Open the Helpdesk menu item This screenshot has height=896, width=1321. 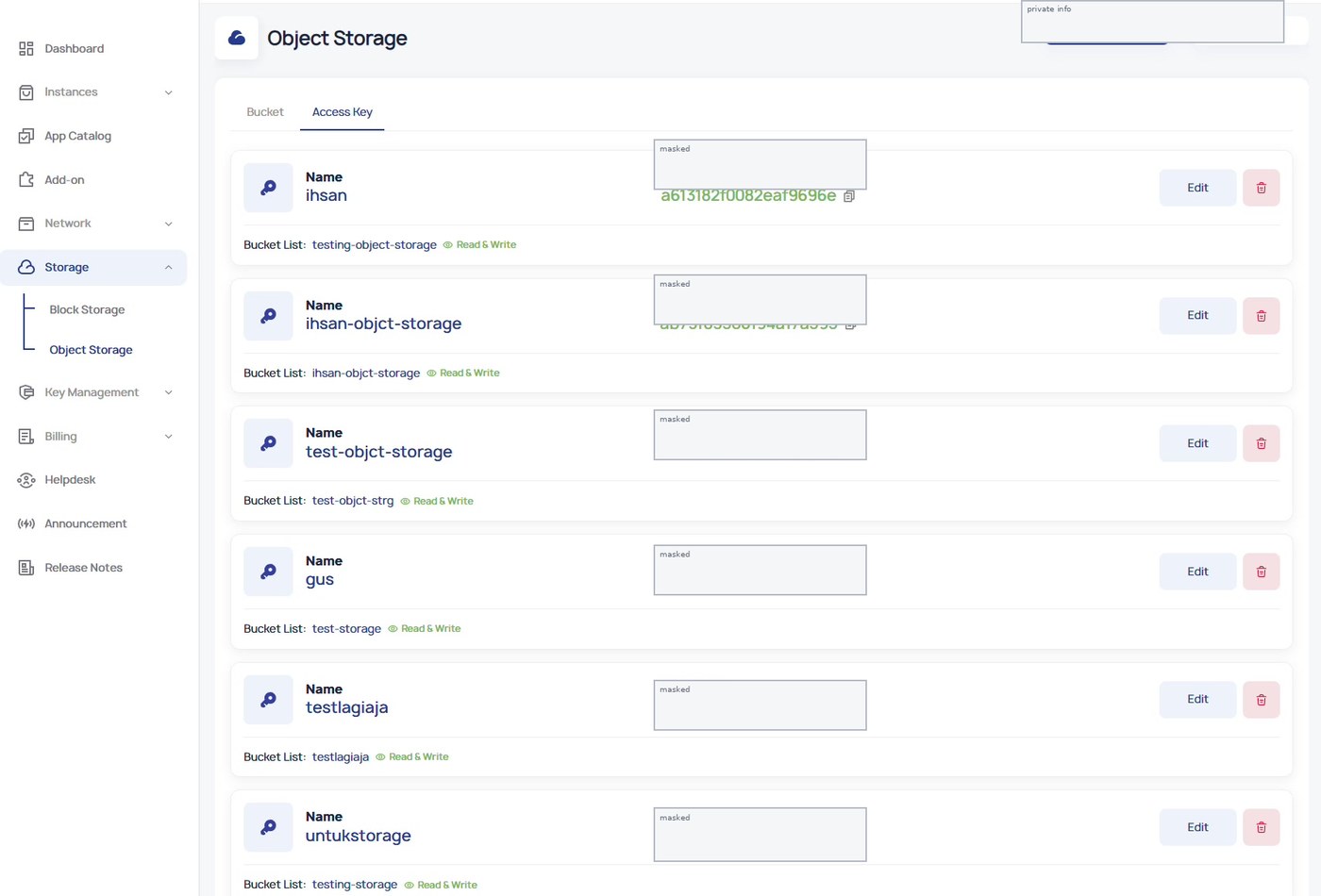pos(70,480)
